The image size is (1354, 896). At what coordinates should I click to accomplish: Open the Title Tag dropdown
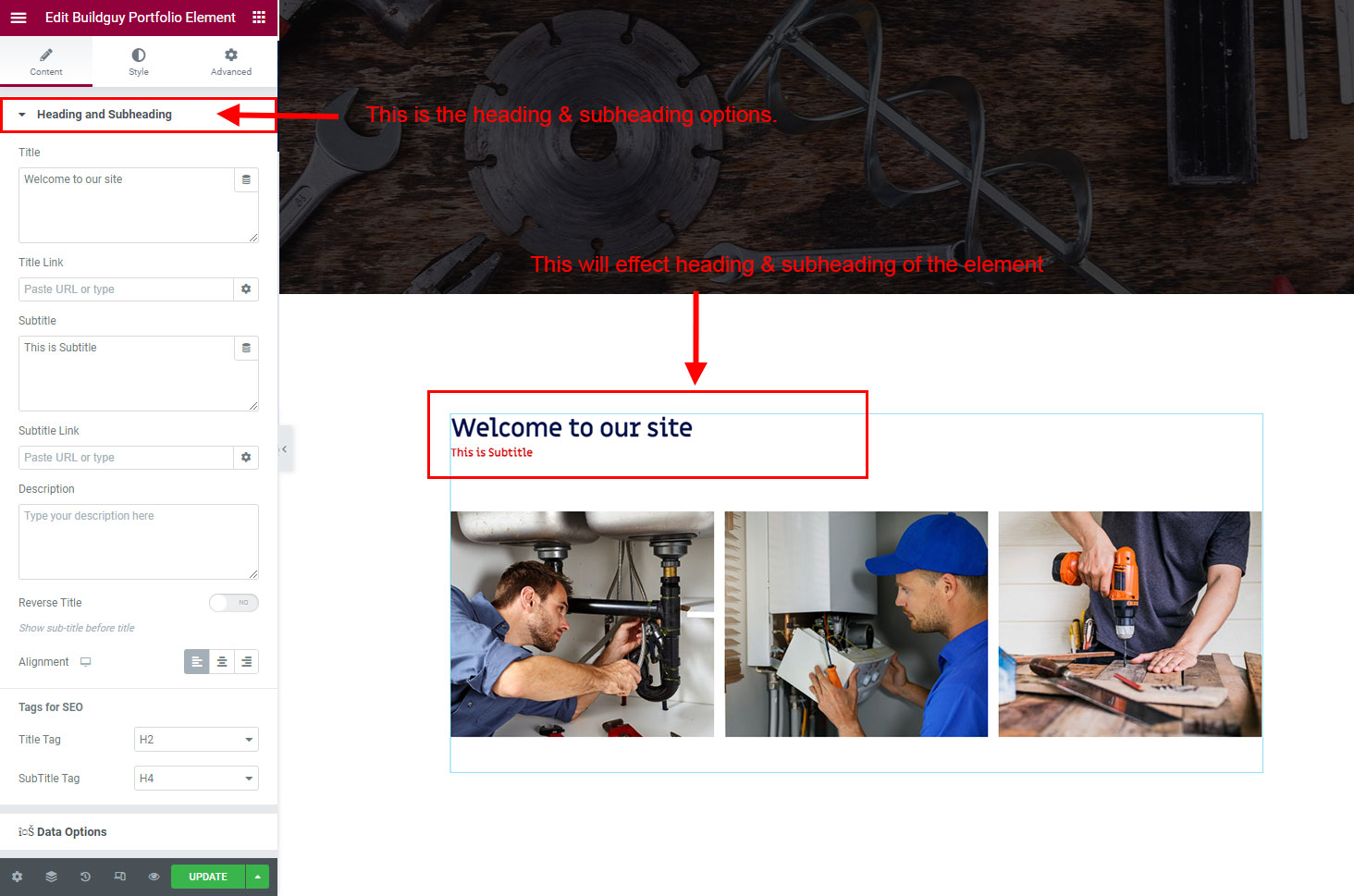196,740
